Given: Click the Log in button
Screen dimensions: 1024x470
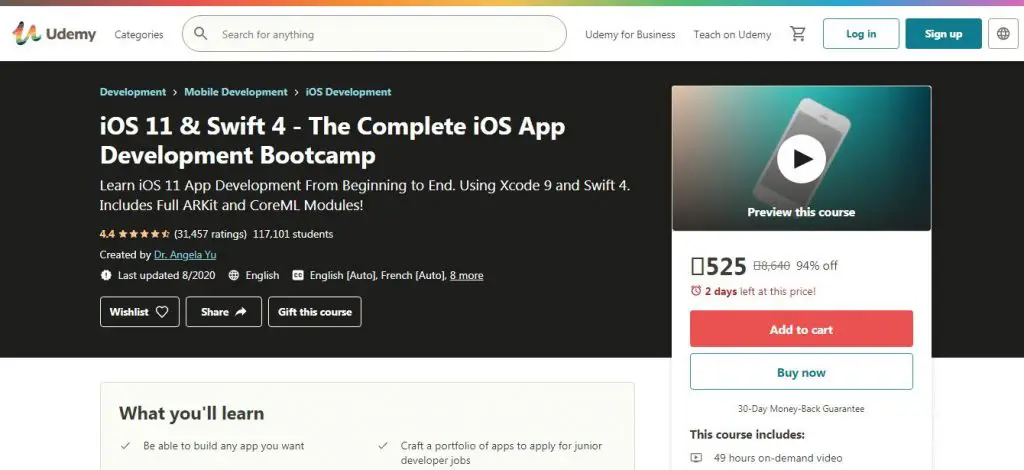Looking at the screenshot, I should click(860, 34).
